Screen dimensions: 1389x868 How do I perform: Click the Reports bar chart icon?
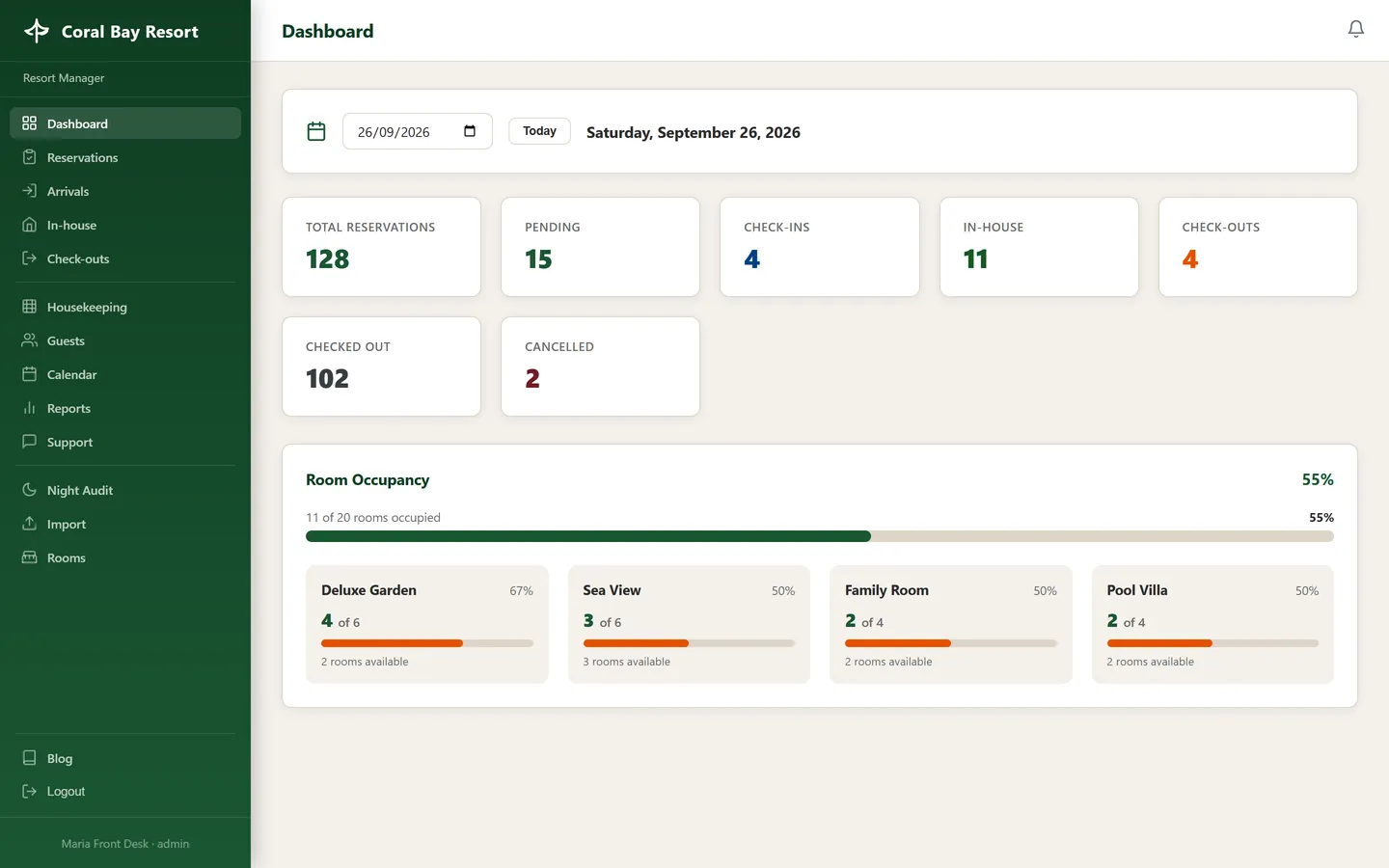[x=29, y=408]
